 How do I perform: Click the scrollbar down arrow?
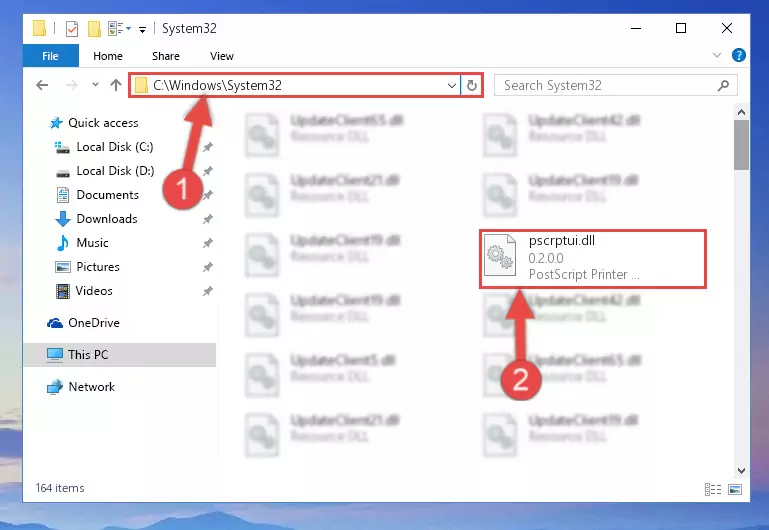point(742,471)
